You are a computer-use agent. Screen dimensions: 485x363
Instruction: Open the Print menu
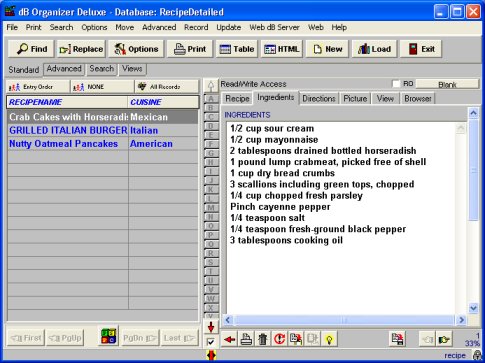pyautogui.click(x=34, y=27)
